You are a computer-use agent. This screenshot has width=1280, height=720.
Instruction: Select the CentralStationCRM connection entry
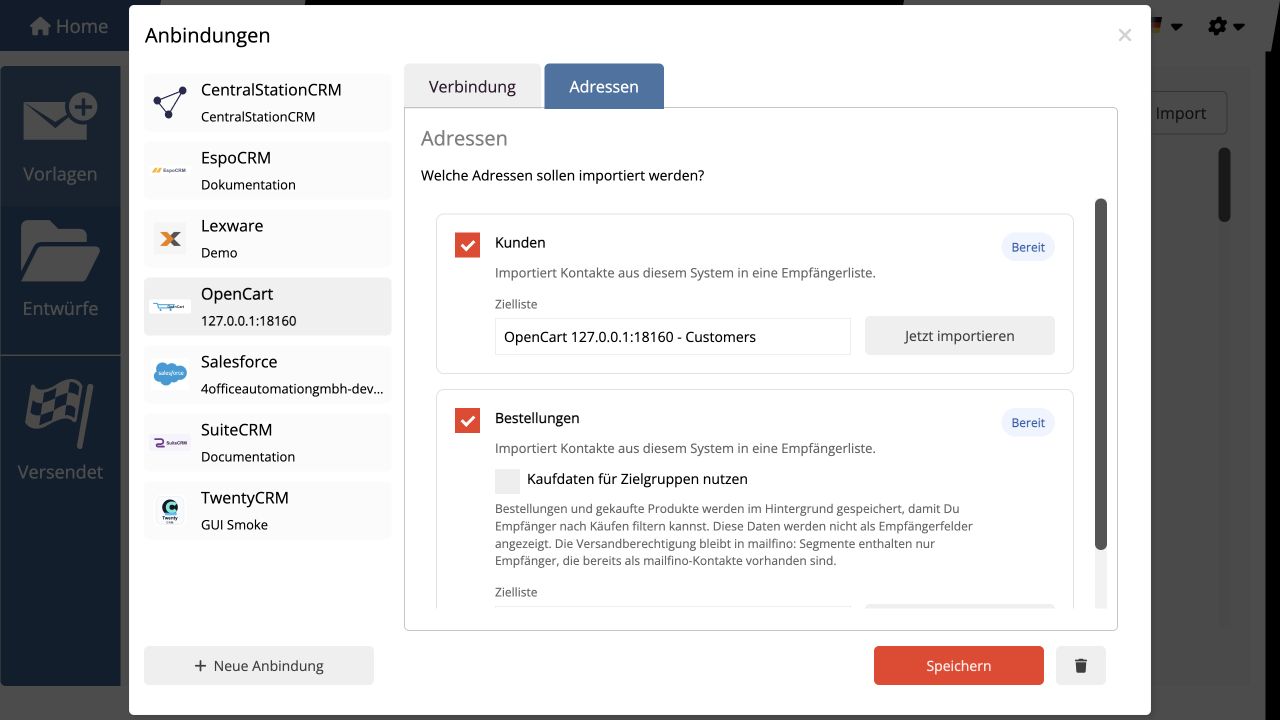[x=268, y=102]
